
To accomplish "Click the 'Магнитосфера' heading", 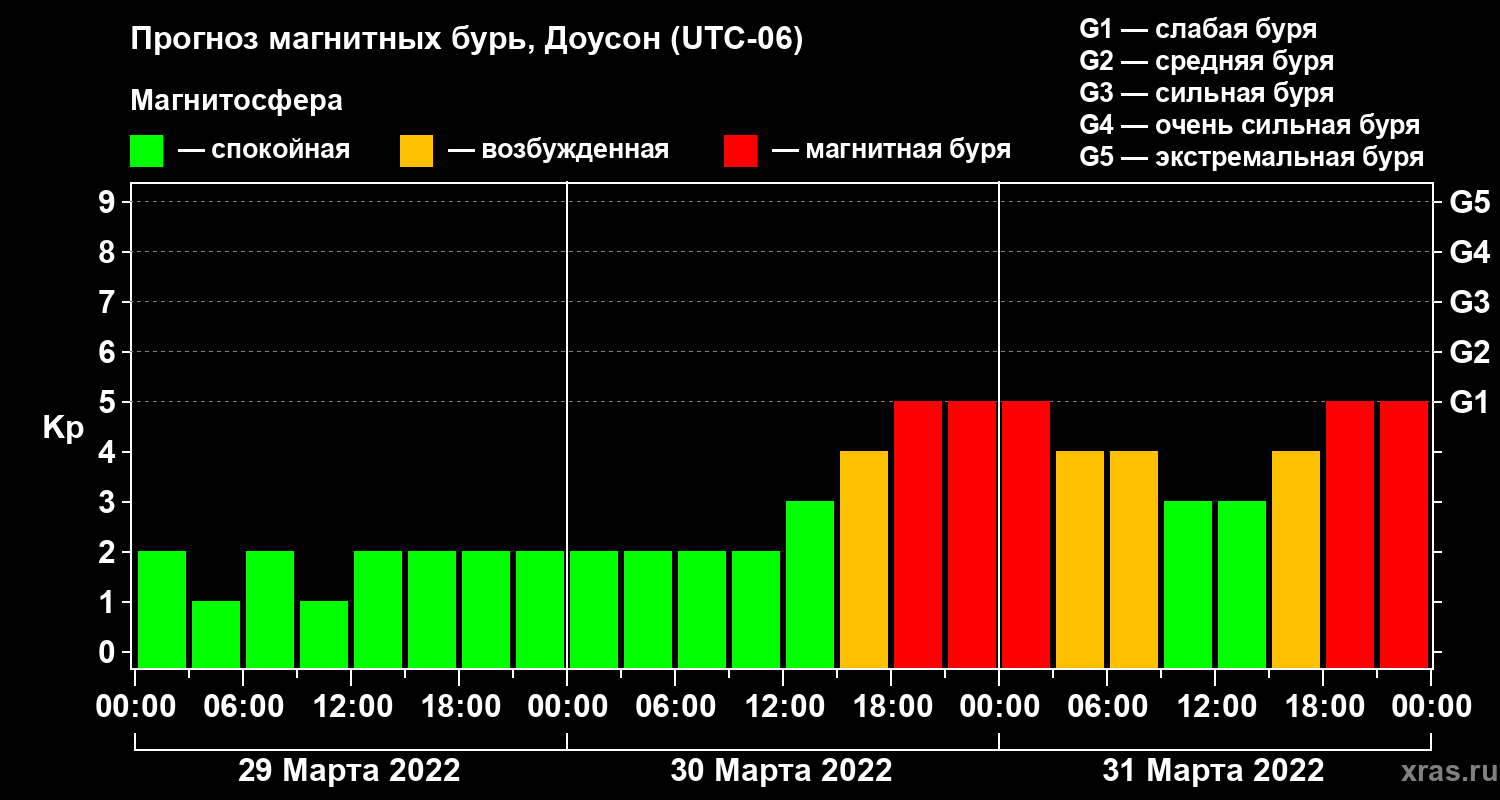I will (x=236, y=101).
